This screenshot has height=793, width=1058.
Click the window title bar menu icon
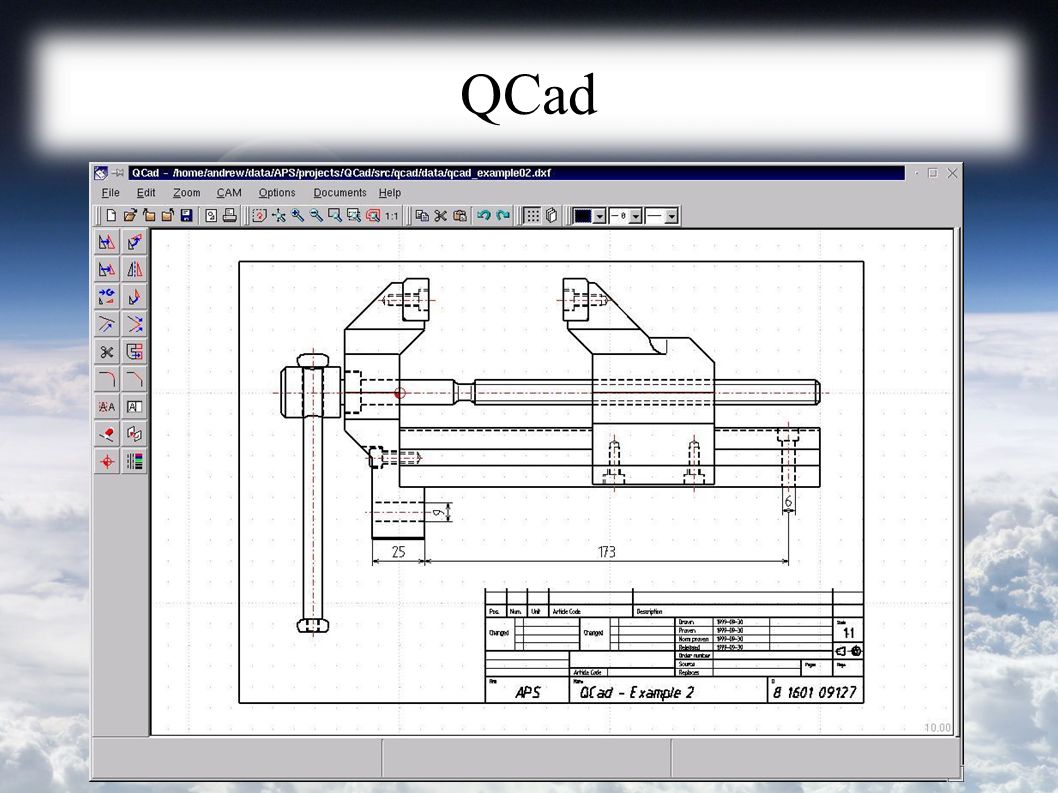click(101, 173)
